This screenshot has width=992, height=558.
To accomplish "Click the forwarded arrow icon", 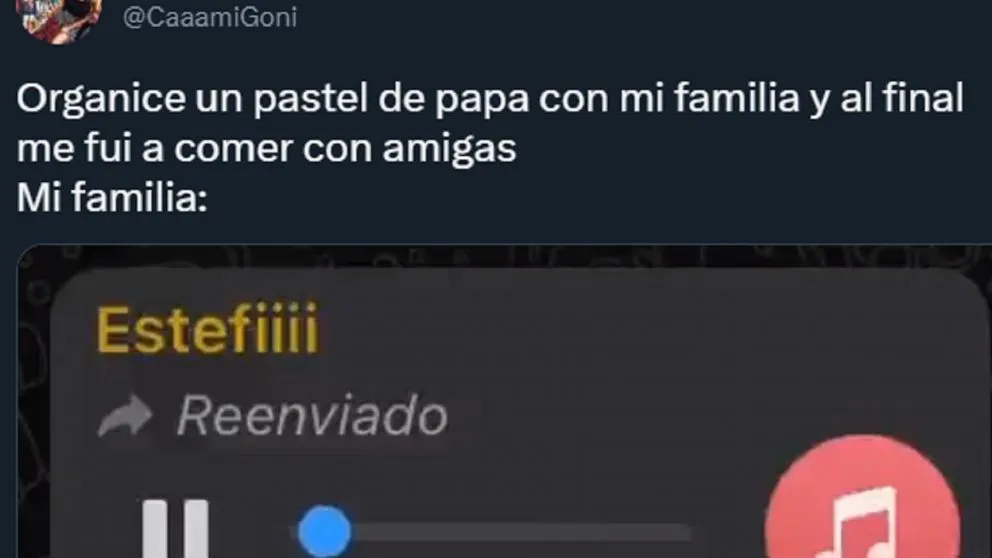I will pyautogui.click(x=125, y=416).
